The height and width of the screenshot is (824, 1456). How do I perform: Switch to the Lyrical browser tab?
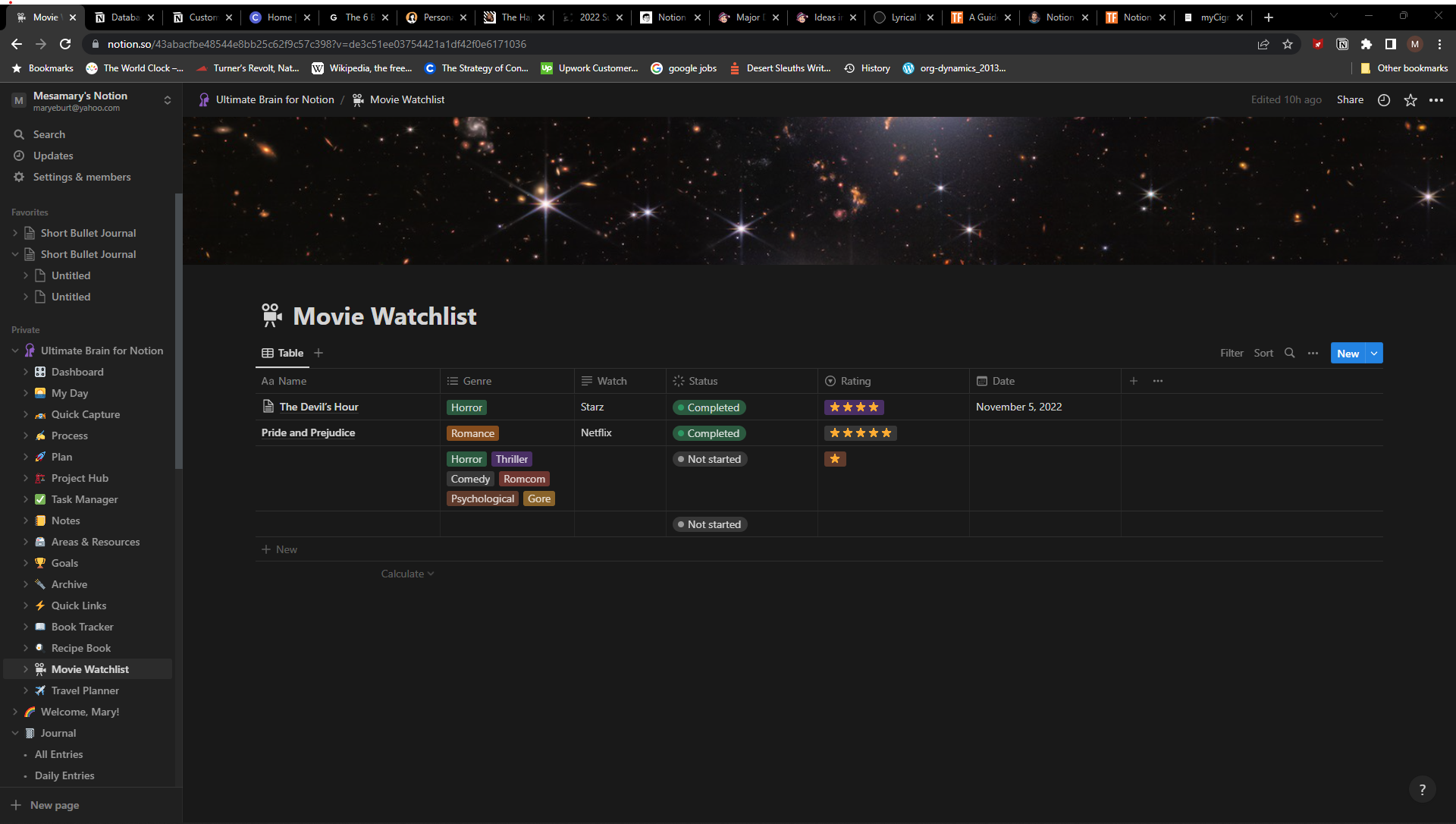pos(903,17)
